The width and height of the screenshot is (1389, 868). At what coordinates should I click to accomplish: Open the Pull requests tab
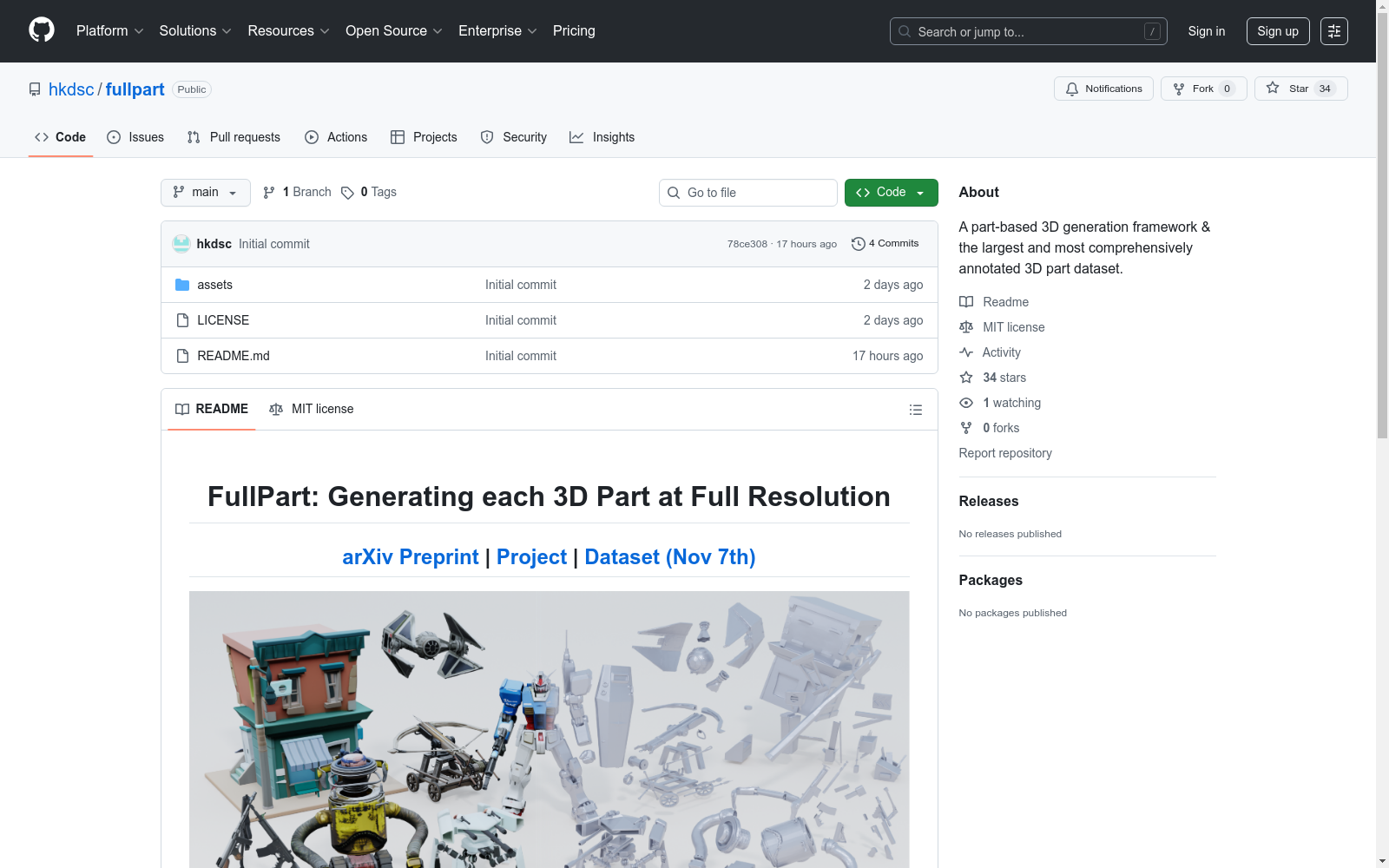pyautogui.click(x=234, y=137)
